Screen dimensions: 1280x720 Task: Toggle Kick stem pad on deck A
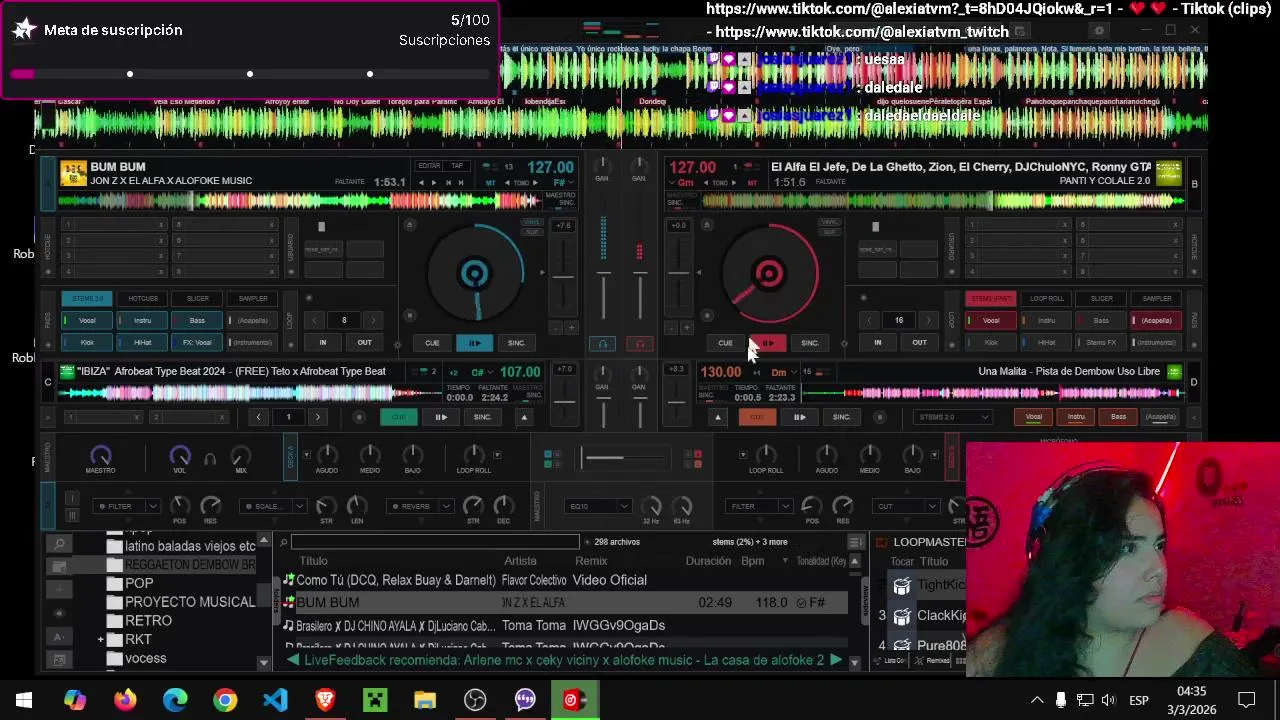[x=87, y=342]
